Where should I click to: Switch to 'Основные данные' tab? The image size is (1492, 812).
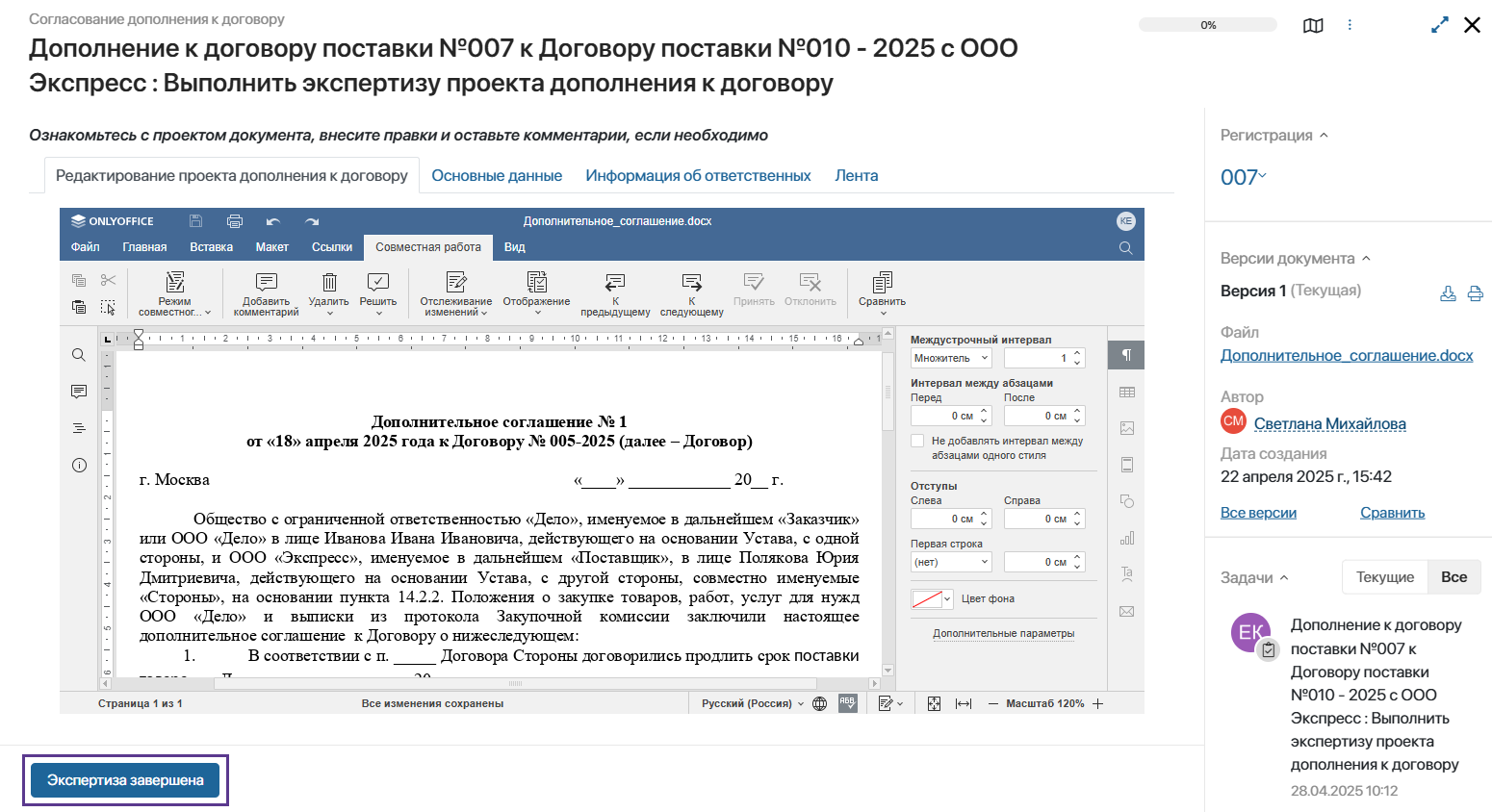click(x=497, y=176)
